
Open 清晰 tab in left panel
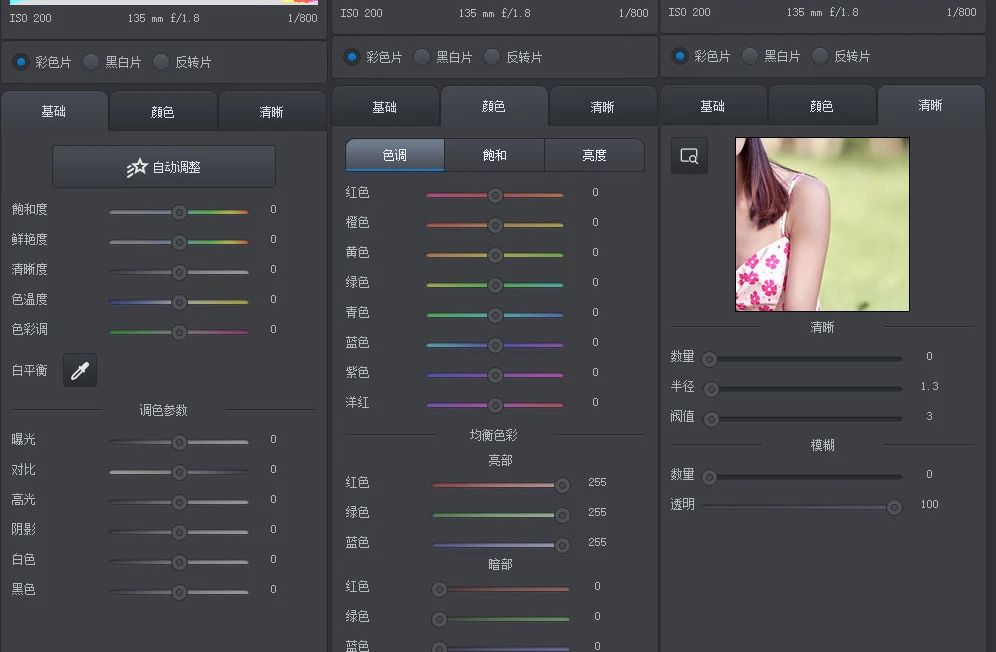(272, 112)
